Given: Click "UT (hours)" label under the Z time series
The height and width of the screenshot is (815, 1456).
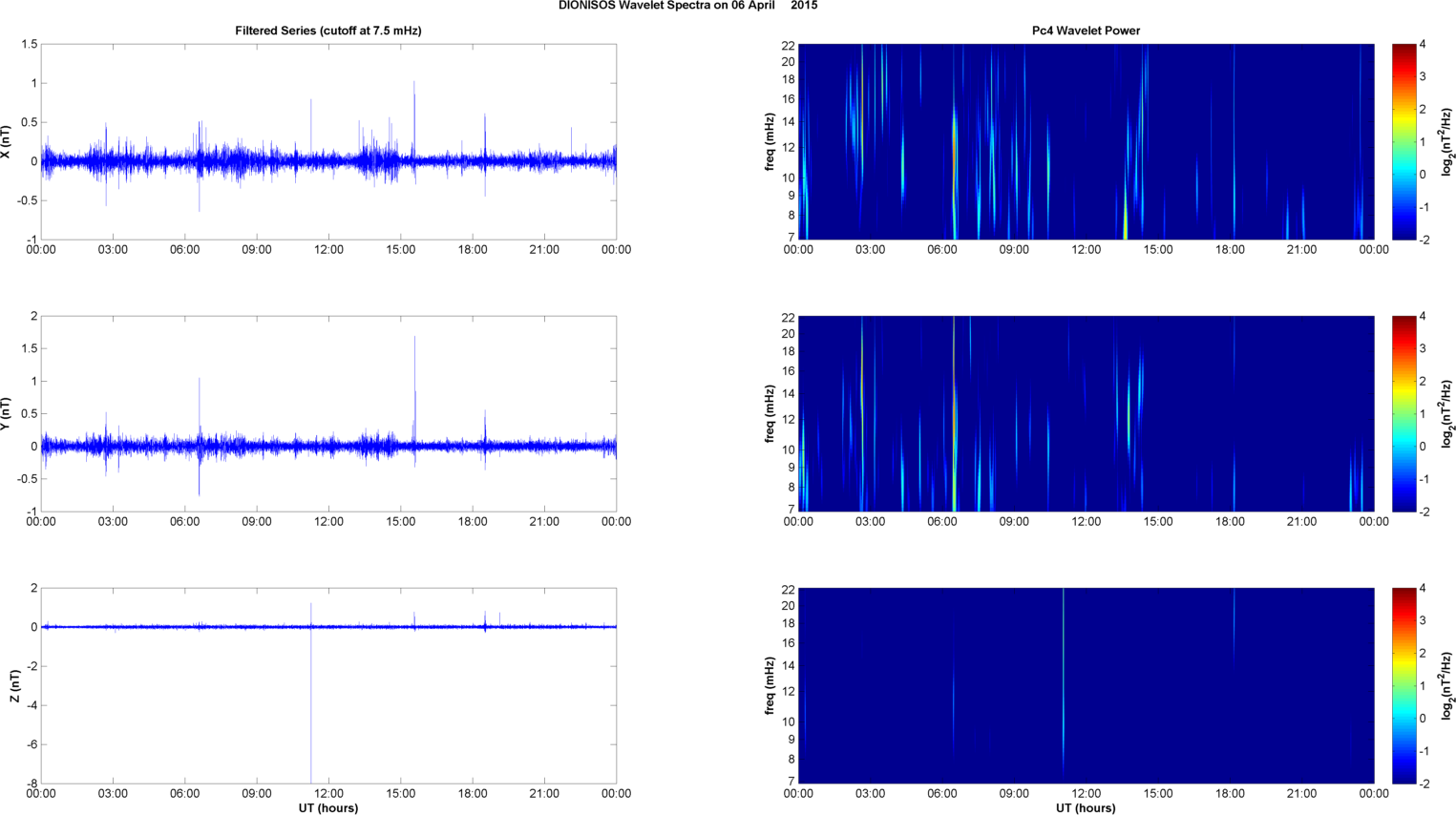Looking at the screenshot, I should tap(328, 807).
